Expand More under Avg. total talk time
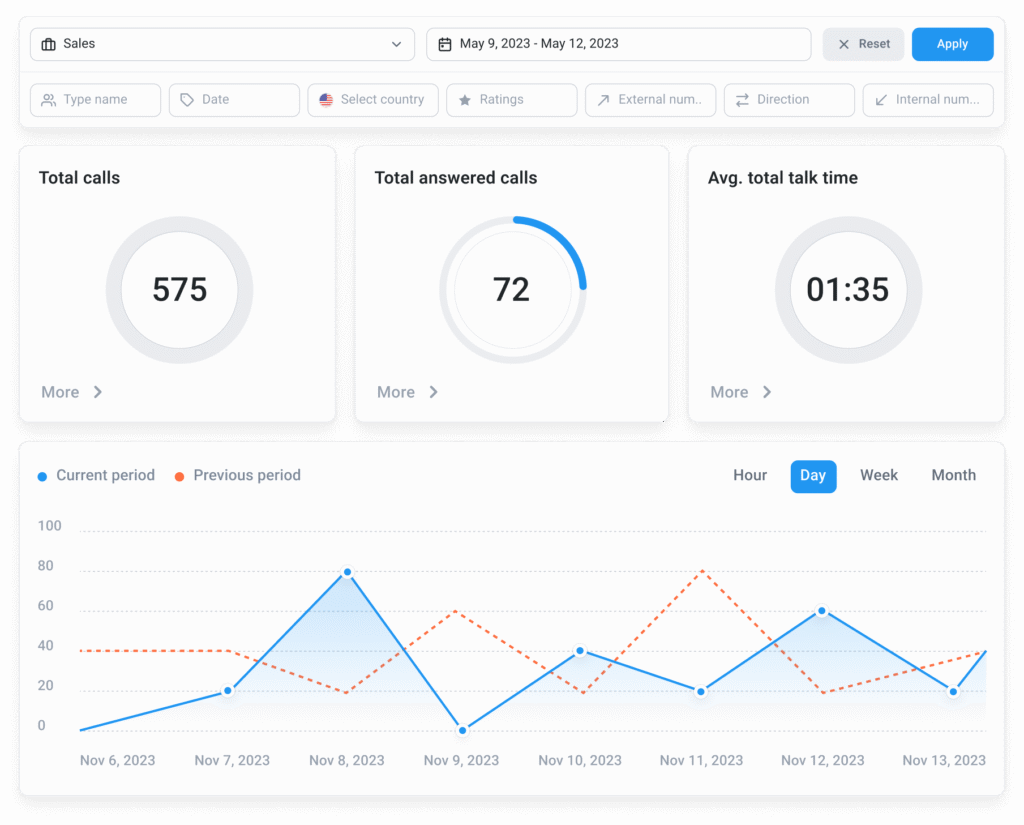This screenshot has height=825, width=1024. click(732, 392)
